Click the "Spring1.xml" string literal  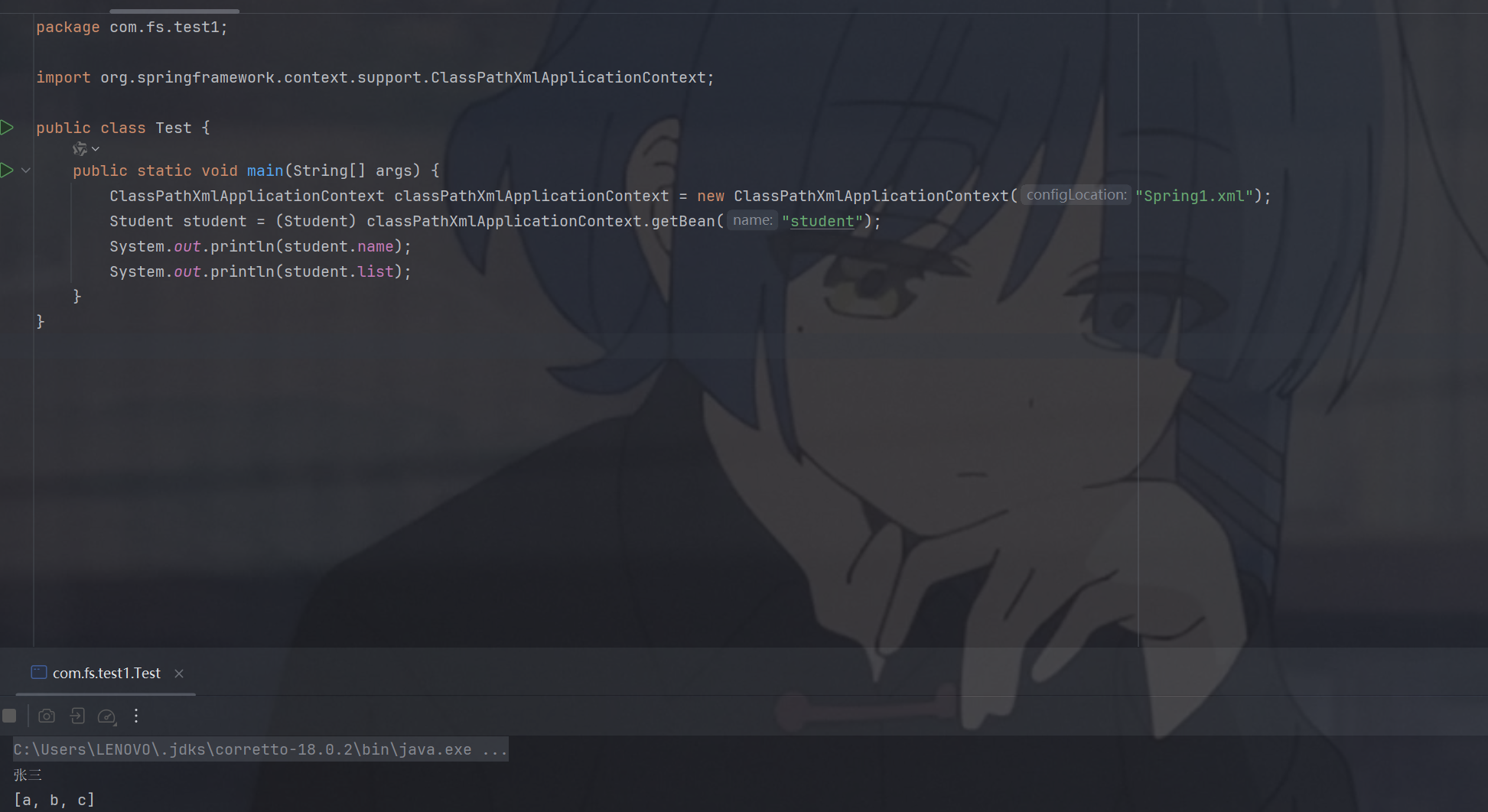click(1194, 196)
